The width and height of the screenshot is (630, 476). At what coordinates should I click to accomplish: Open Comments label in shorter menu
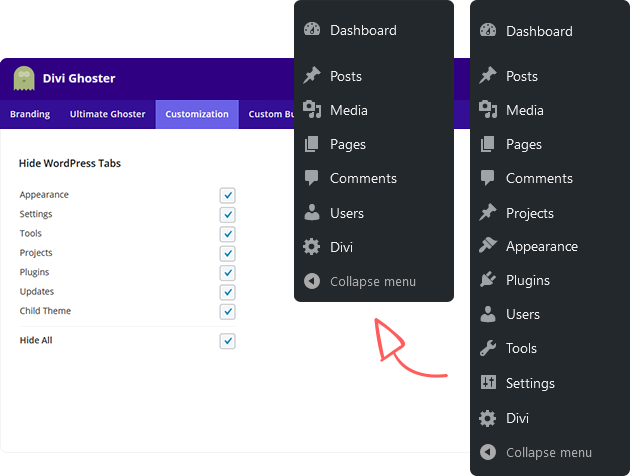(x=363, y=178)
